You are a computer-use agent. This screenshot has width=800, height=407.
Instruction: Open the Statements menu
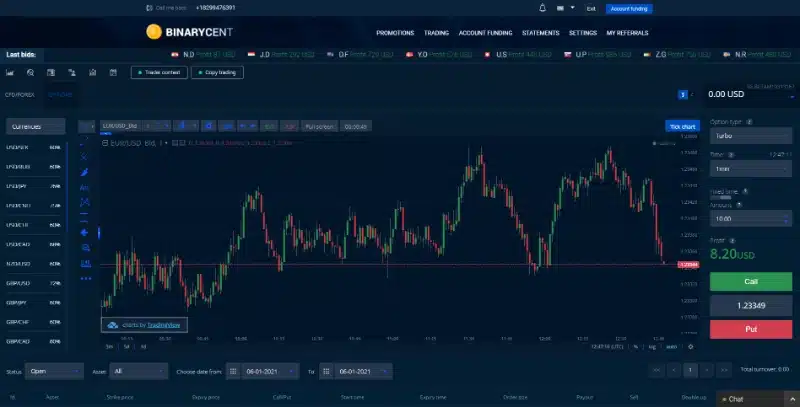(540, 33)
